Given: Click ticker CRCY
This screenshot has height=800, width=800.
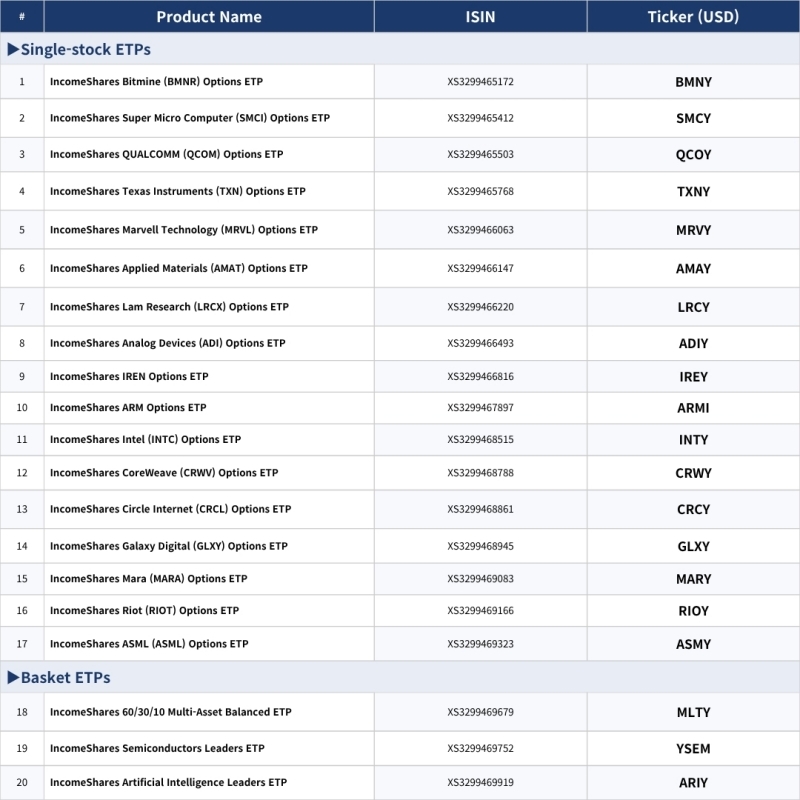Looking at the screenshot, I should [x=693, y=510].
